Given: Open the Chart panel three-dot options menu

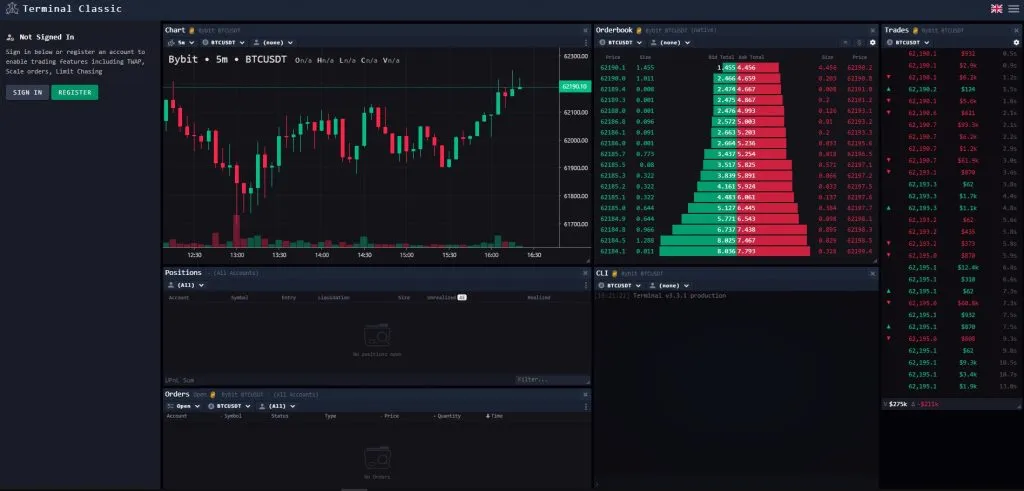Looking at the screenshot, I should click(586, 42).
